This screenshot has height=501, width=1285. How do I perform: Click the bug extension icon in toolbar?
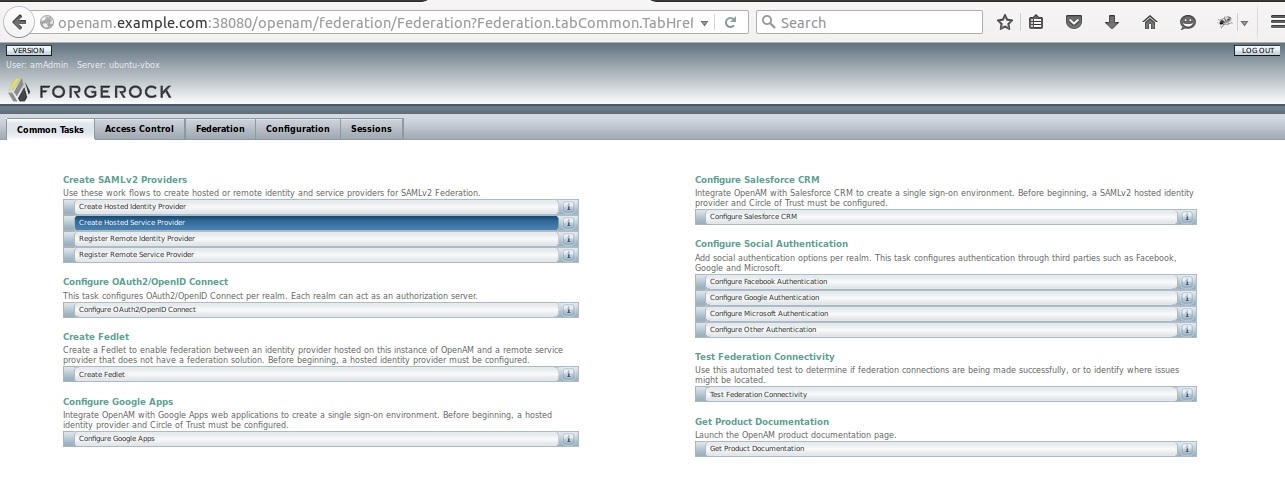coord(1225,22)
